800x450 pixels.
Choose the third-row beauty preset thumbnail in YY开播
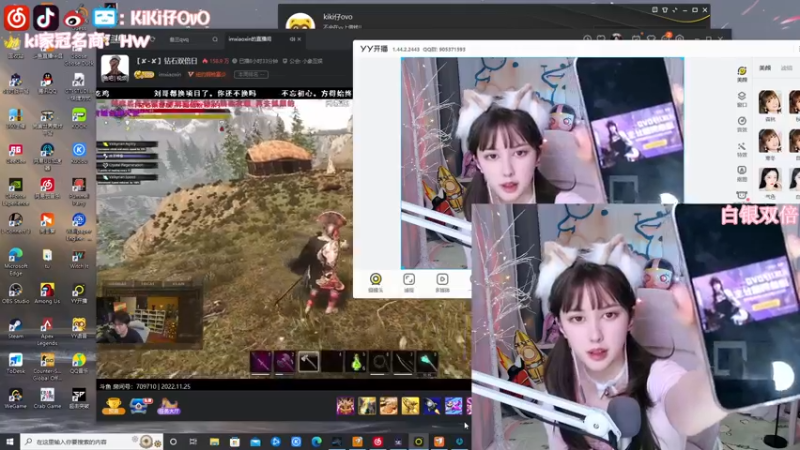pos(769,180)
